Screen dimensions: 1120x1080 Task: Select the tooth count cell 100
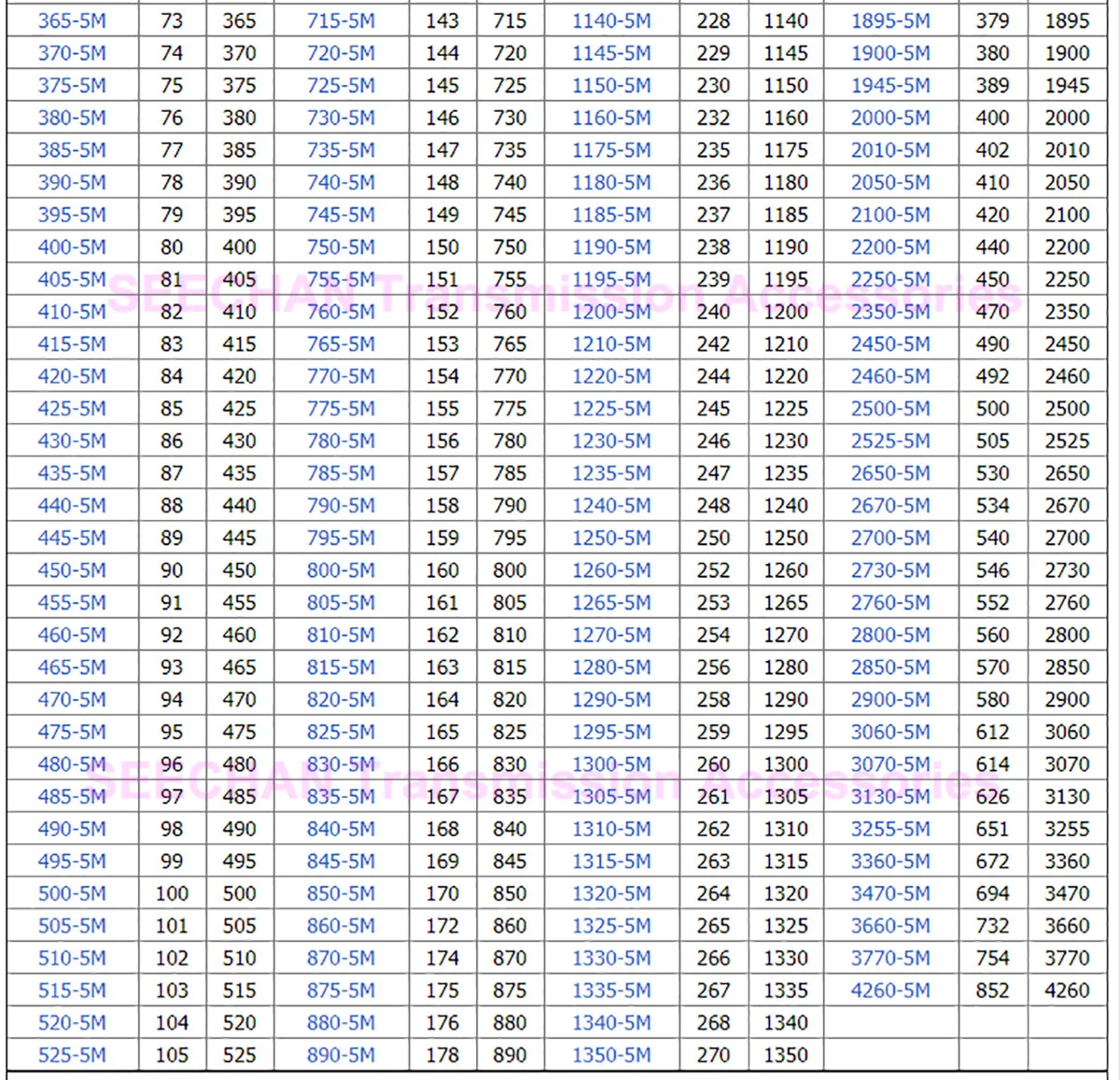[172, 893]
